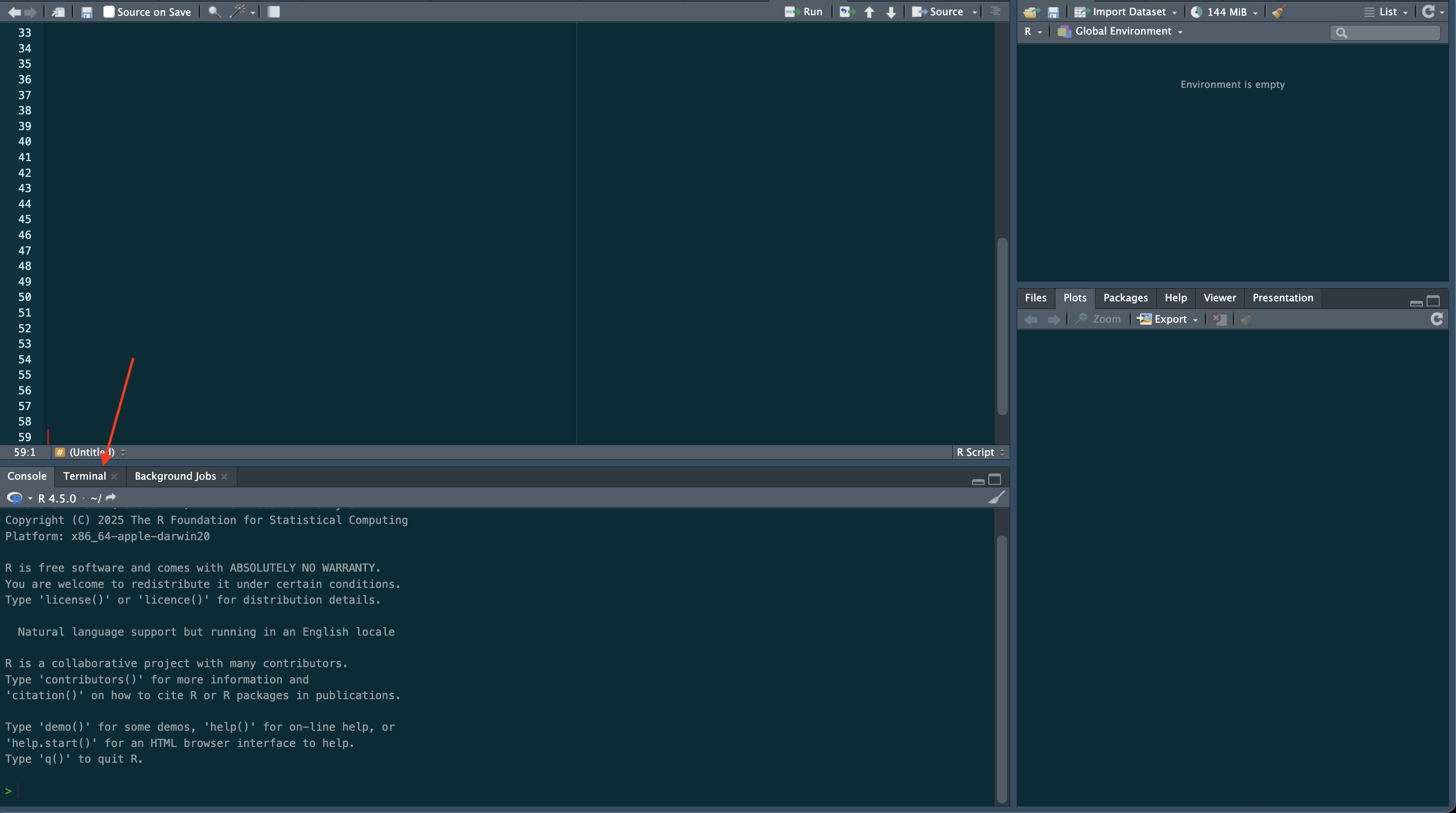Open the code tools magic wand
This screenshot has height=813, width=1456.
coord(238,12)
